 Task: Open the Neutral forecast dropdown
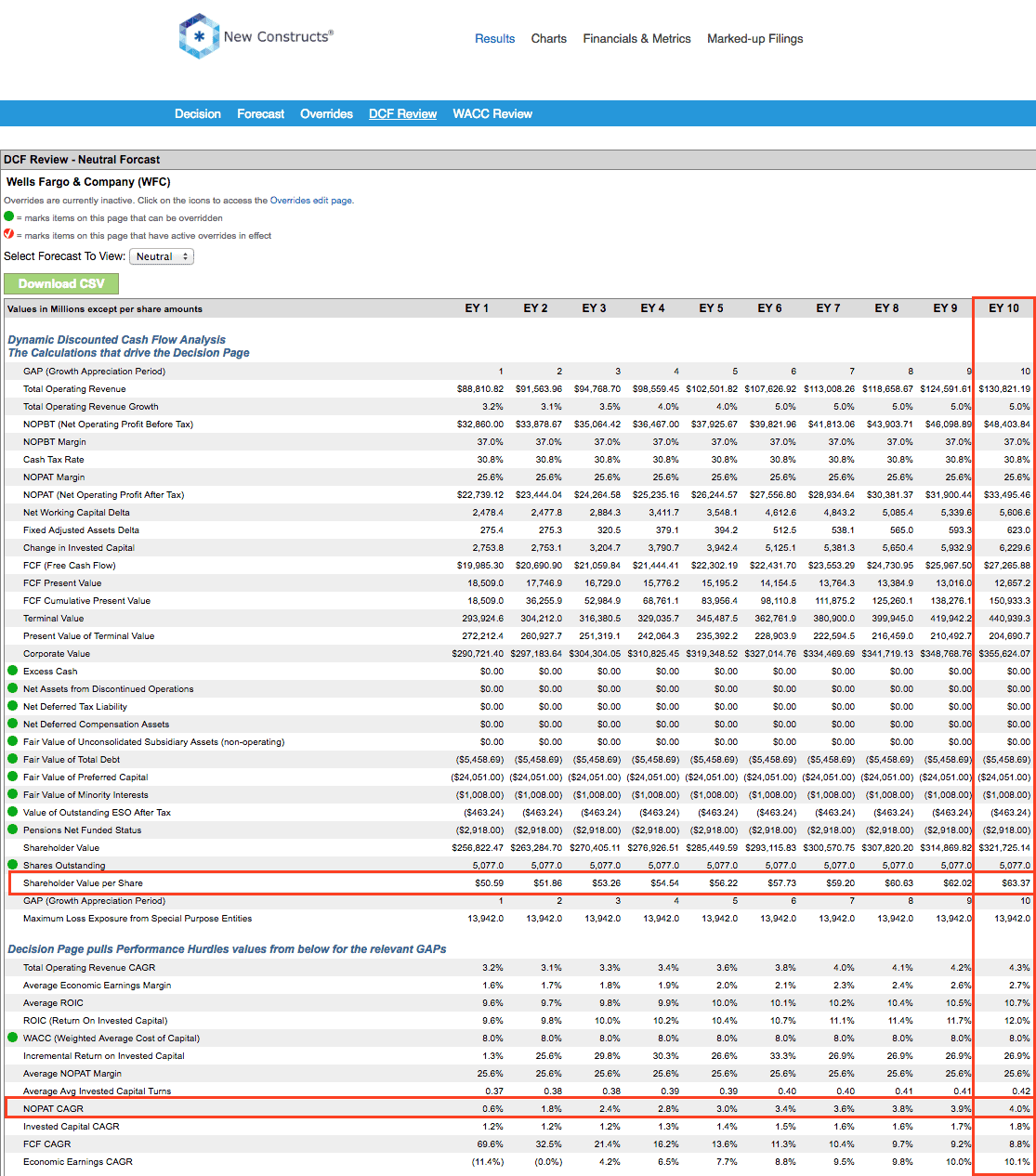click(162, 256)
